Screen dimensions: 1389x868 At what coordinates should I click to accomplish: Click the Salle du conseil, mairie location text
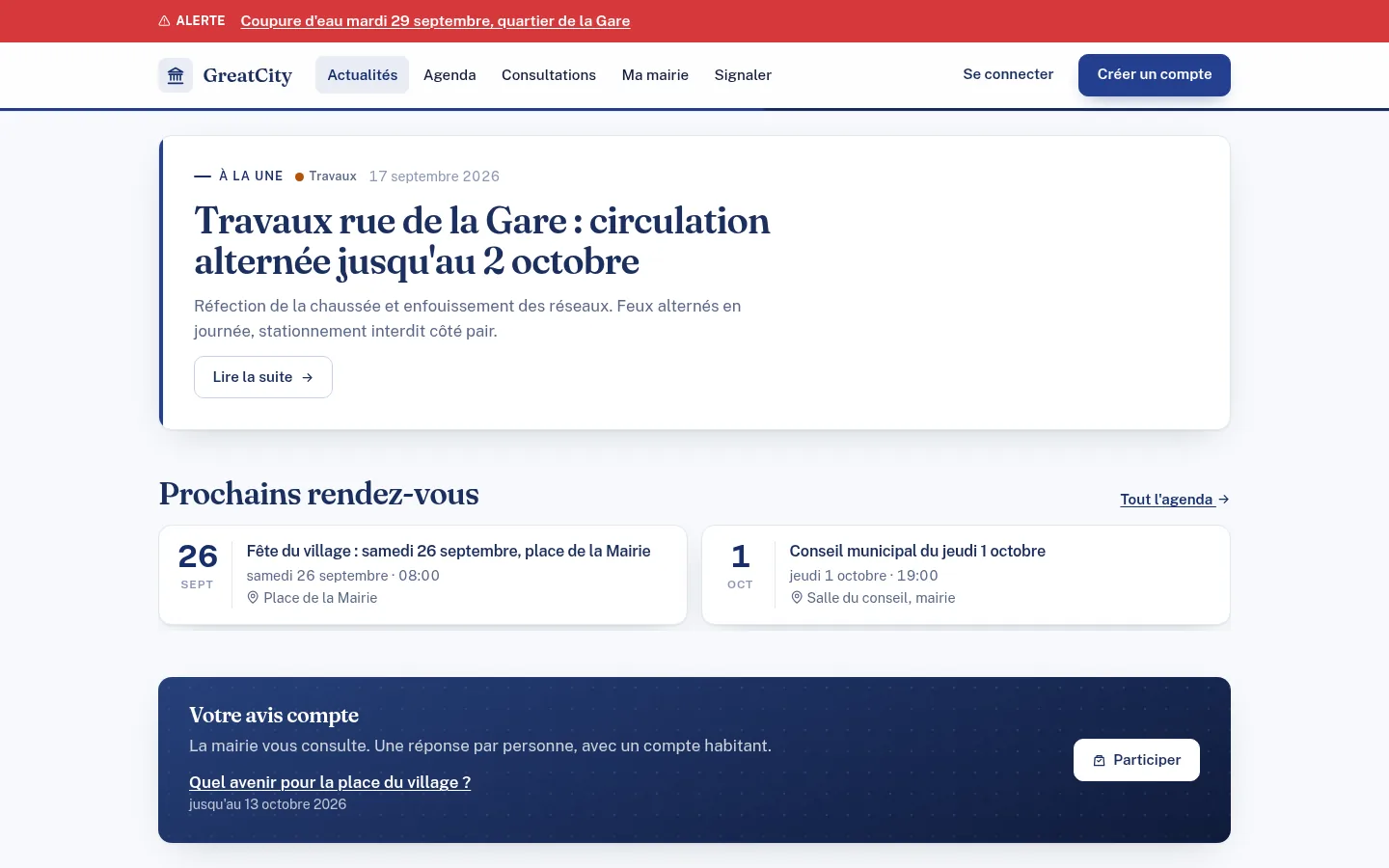coord(881,598)
